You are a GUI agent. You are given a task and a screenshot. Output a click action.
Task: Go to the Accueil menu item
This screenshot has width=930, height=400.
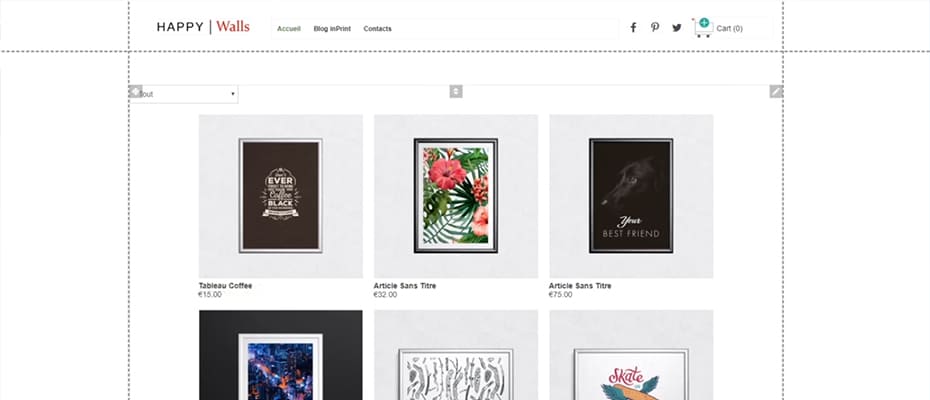289,28
